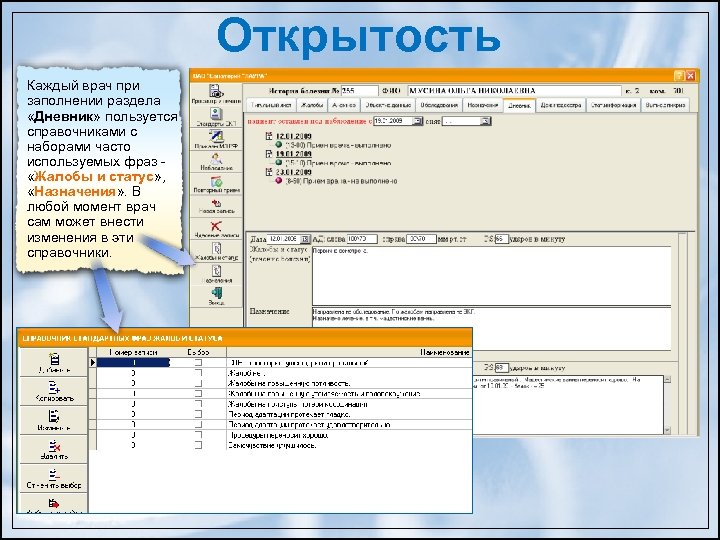Click the Отменить выбор button in phrase directory

(x=54, y=478)
